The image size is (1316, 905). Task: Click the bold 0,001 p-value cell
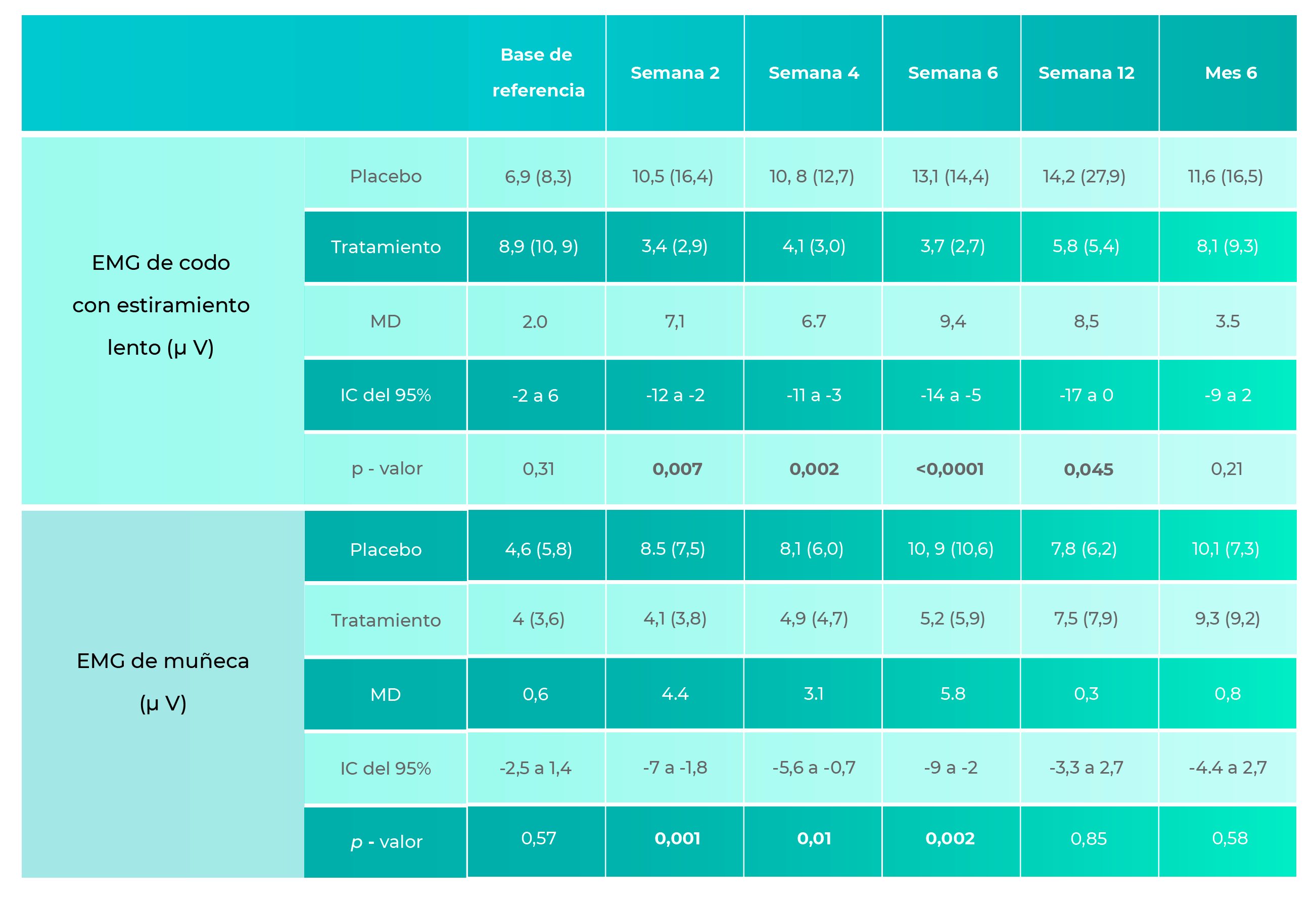click(677, 839)
